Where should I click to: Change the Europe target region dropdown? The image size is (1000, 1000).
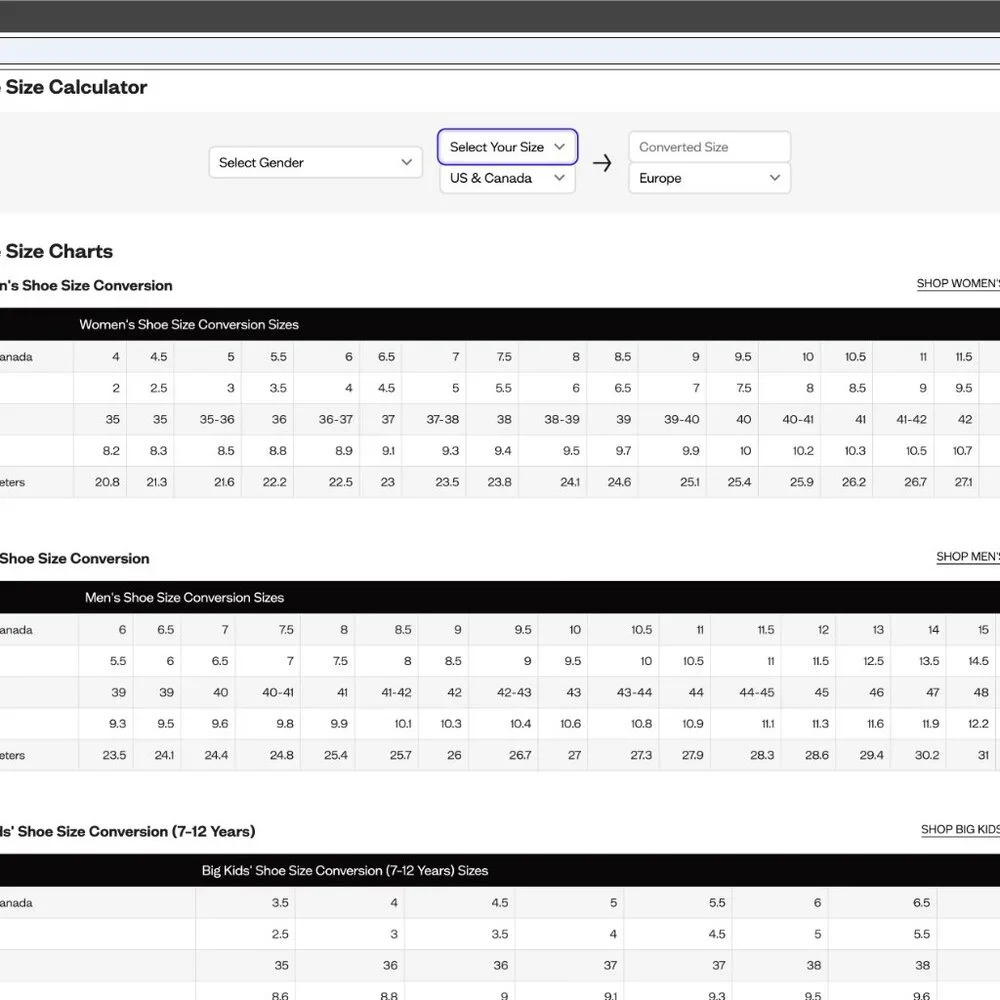point(709,178)
